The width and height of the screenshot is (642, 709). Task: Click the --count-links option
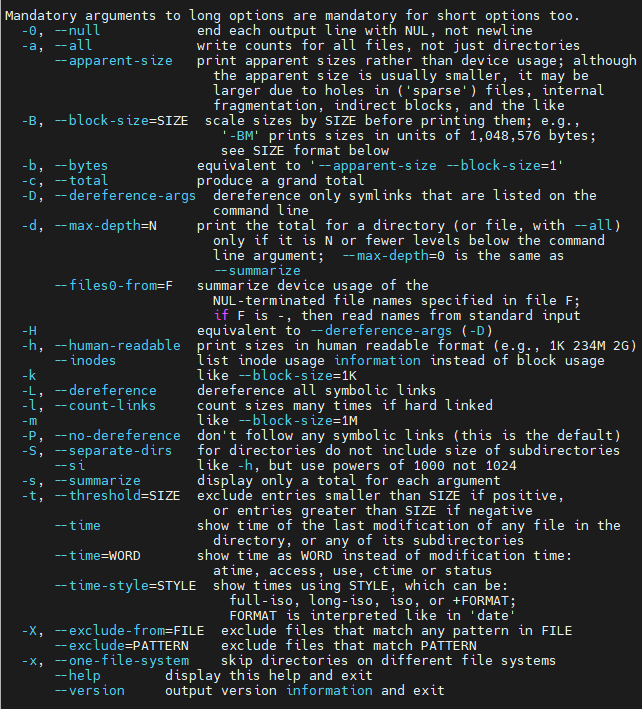105,406
